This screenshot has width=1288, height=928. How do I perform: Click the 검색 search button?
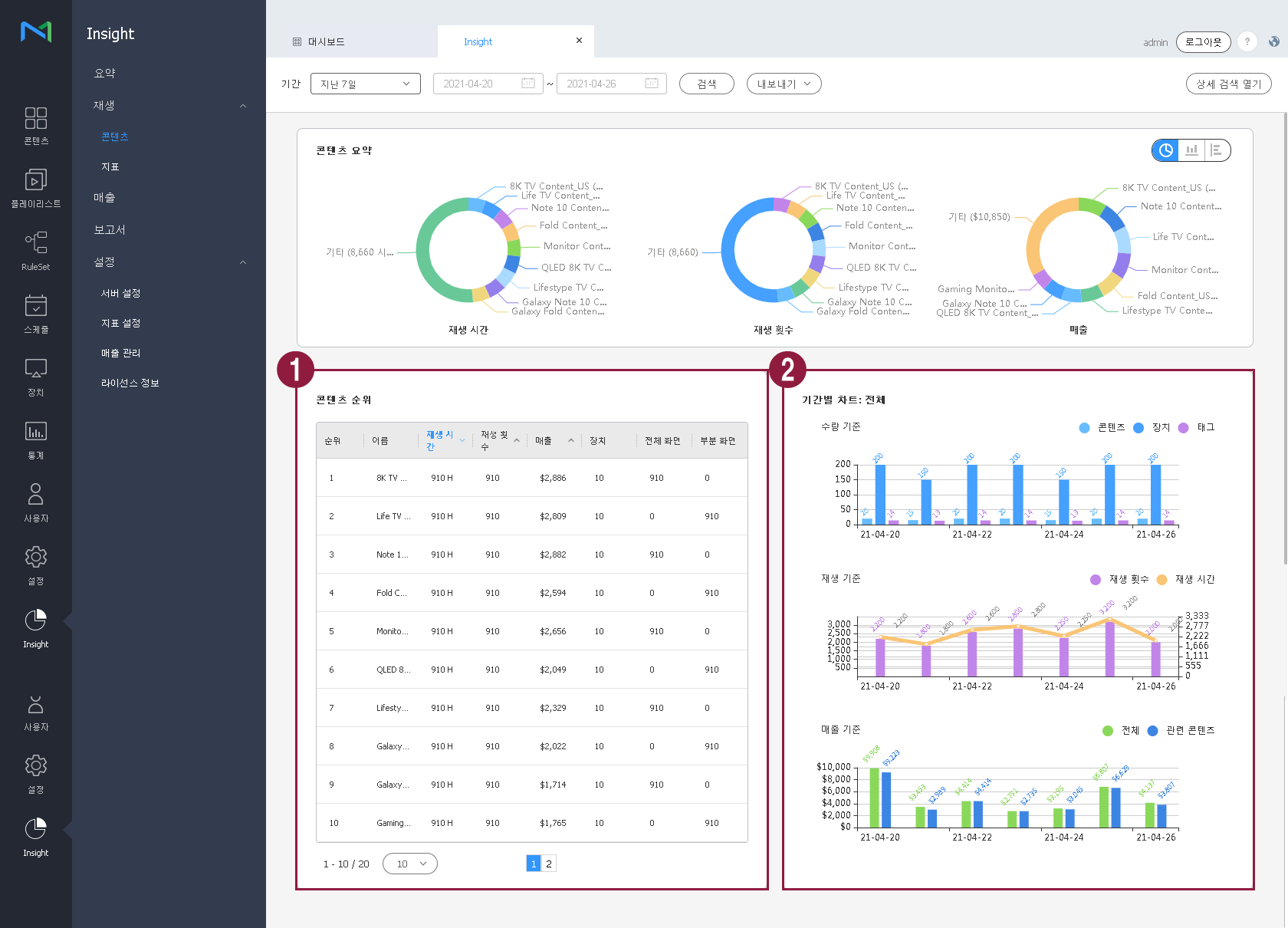point(706,84)
